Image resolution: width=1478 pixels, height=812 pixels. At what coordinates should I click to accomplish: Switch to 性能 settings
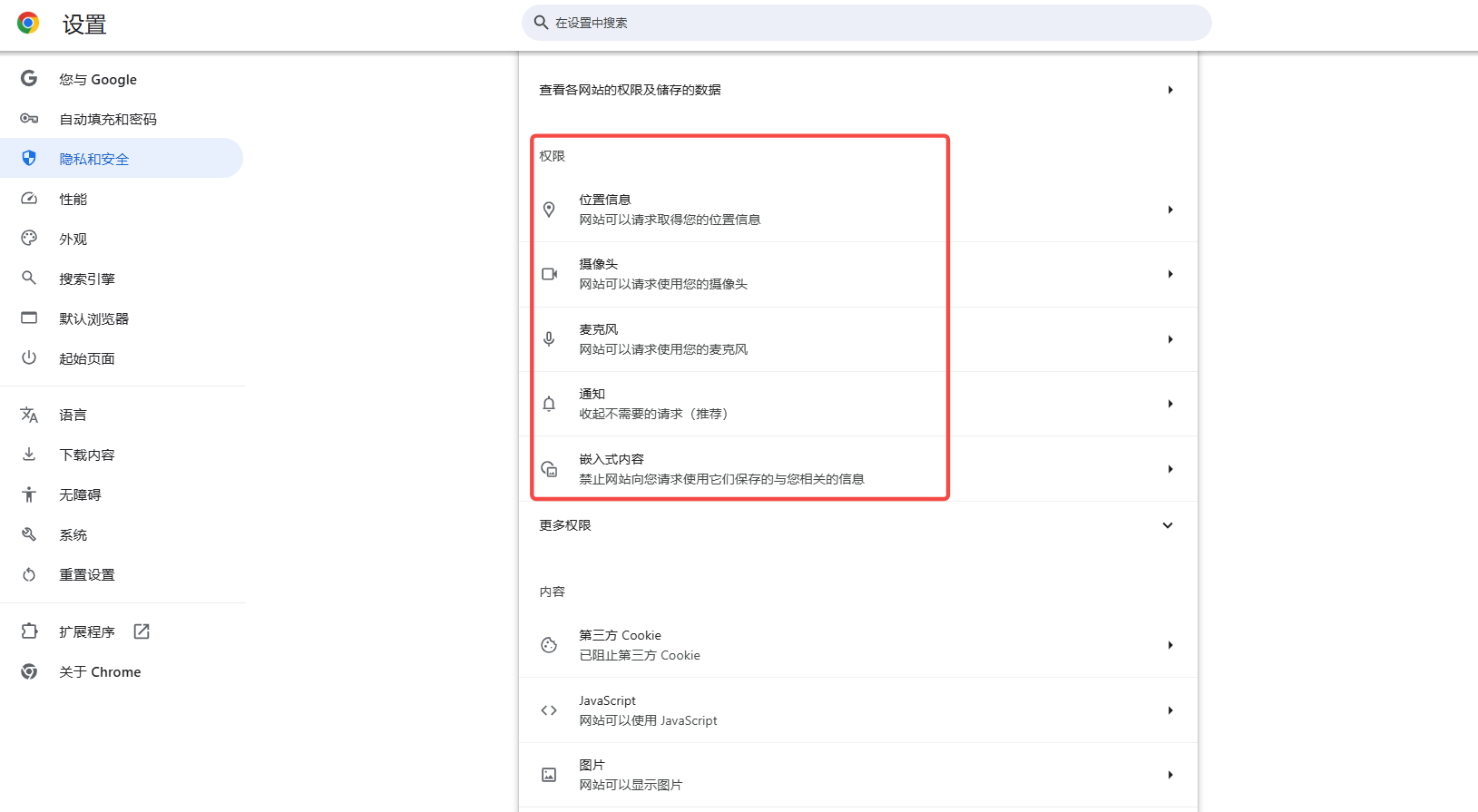[122, 199]
